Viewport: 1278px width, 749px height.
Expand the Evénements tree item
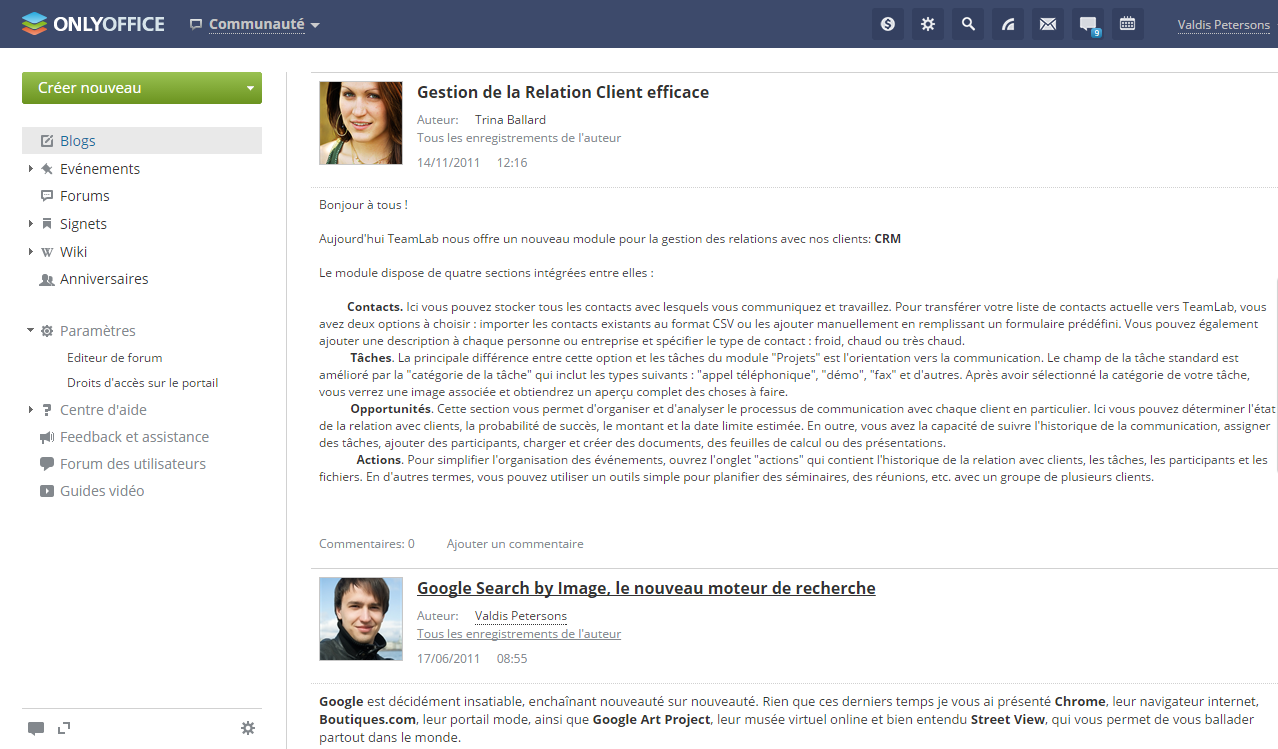pyautogui.click(x=31, y=169)
